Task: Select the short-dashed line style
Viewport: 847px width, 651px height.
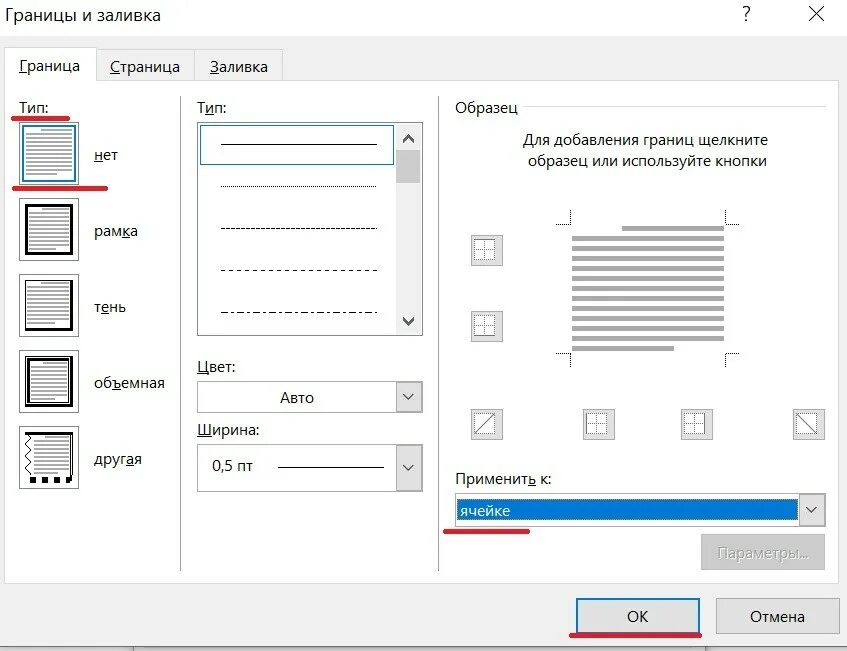Action: (297, 229)
